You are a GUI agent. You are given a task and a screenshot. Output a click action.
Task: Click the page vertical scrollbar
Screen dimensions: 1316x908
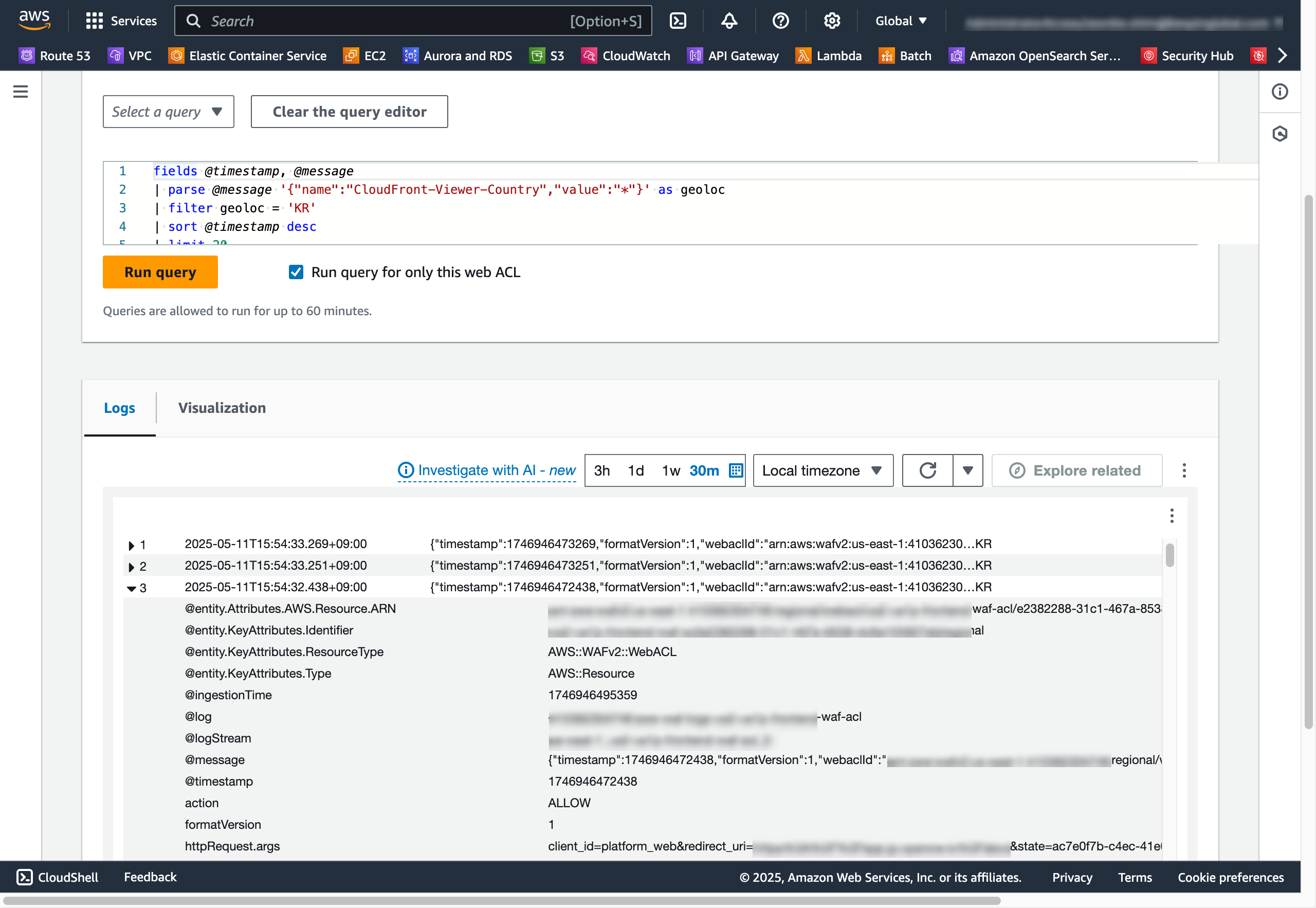[1309, 462]
